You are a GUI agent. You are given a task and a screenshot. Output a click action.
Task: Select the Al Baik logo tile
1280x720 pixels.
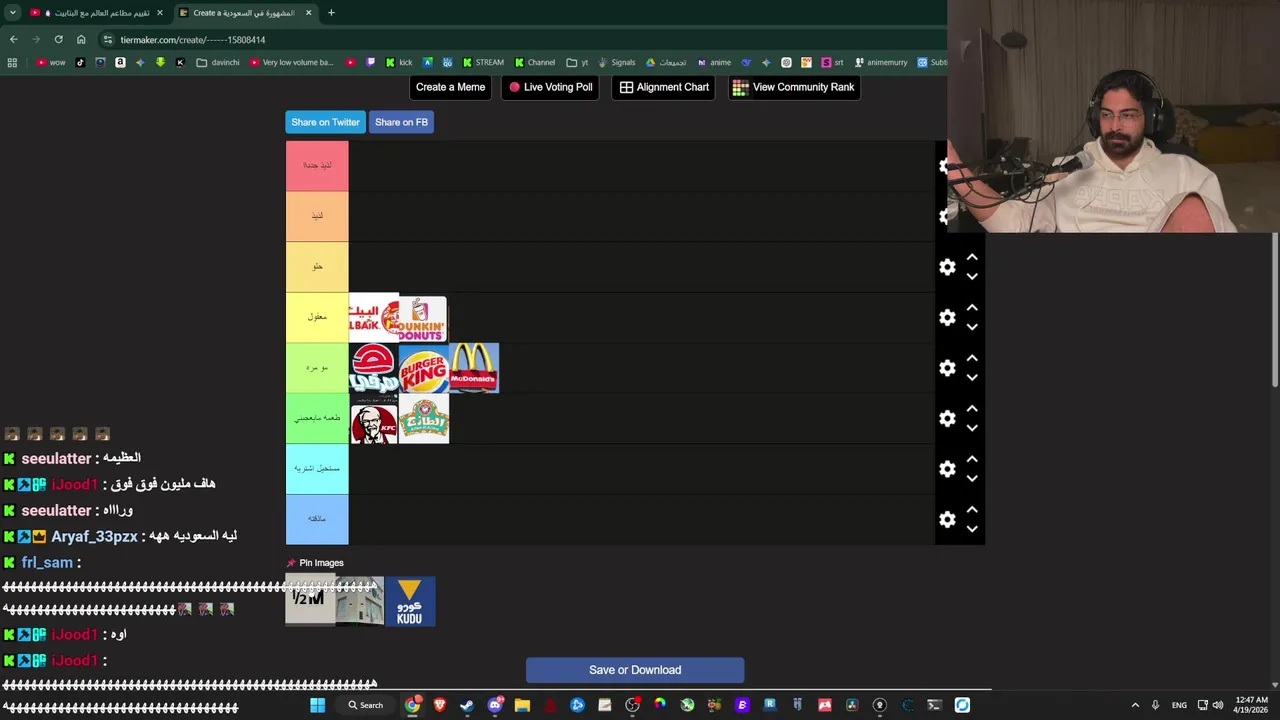373,318
